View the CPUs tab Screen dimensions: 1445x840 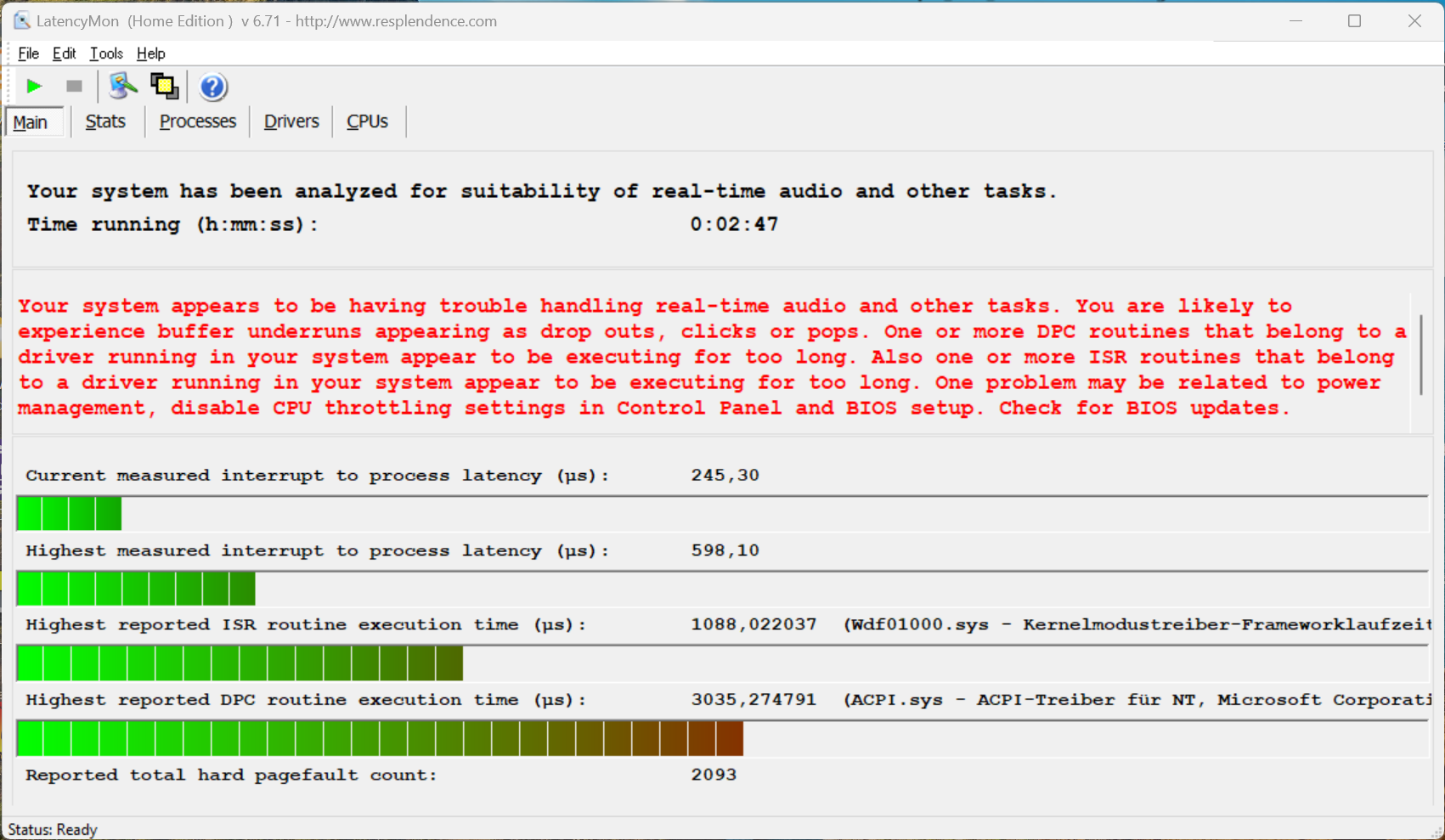[x=367, y=121]
